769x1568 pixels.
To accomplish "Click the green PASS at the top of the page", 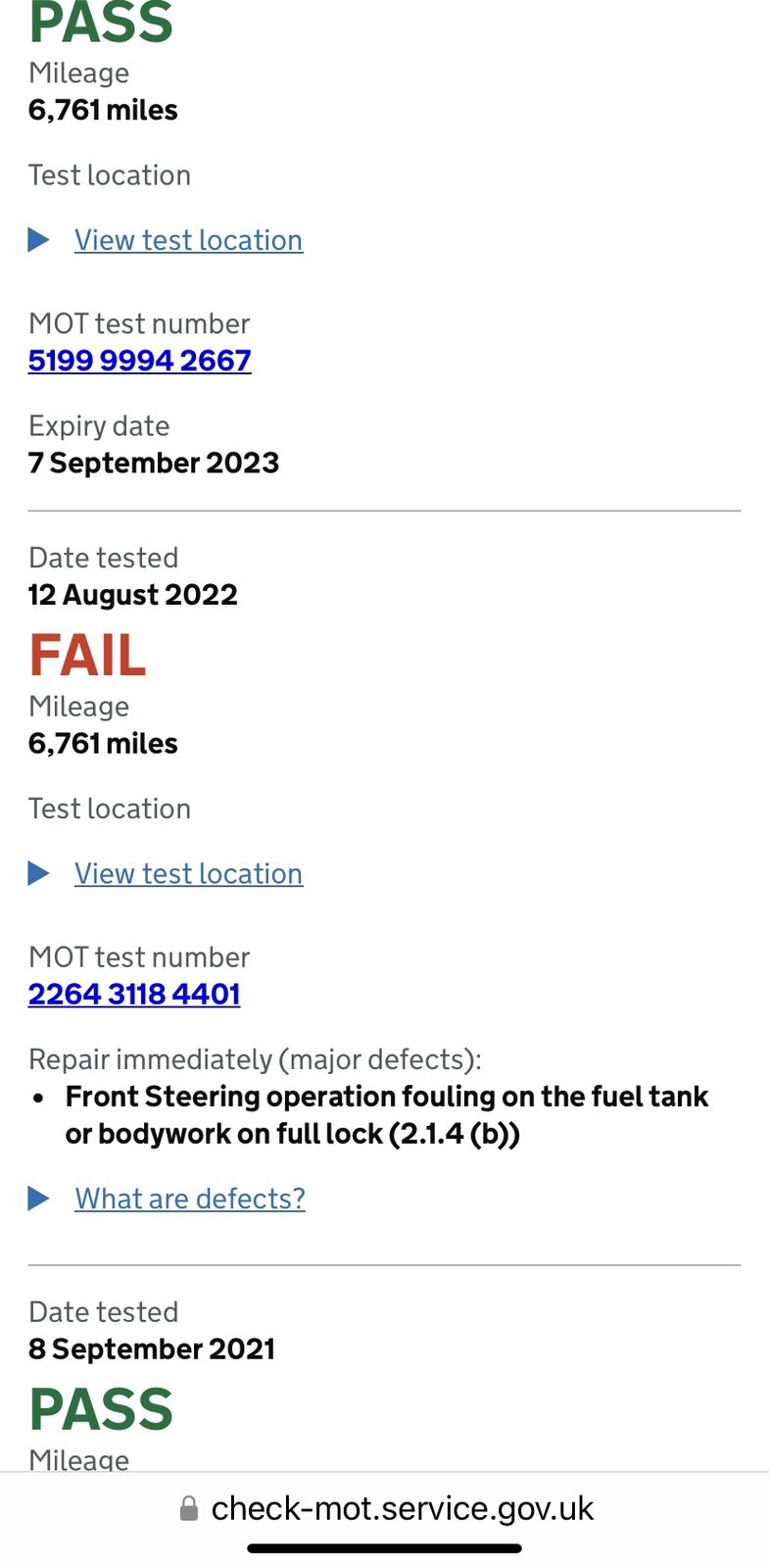I will point(101,24).
